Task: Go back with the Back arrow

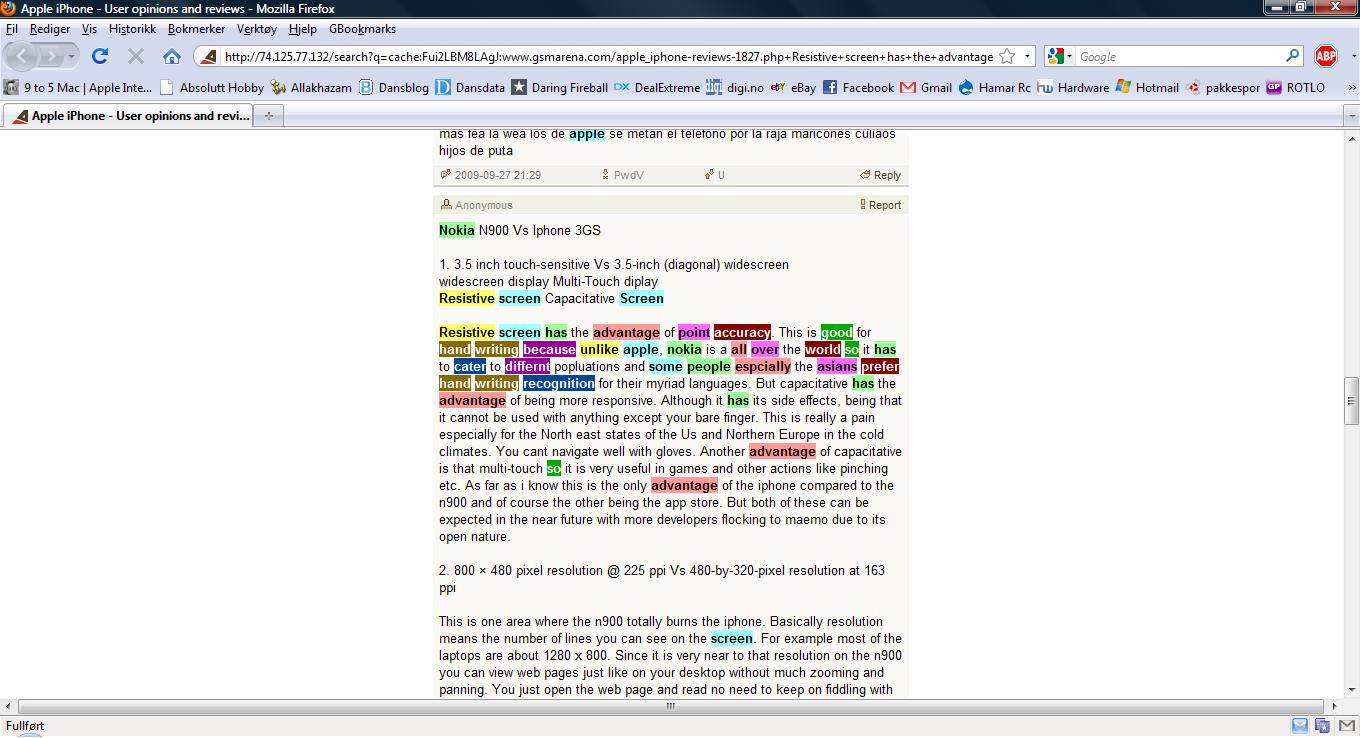Action: click(x=22, y=56)
